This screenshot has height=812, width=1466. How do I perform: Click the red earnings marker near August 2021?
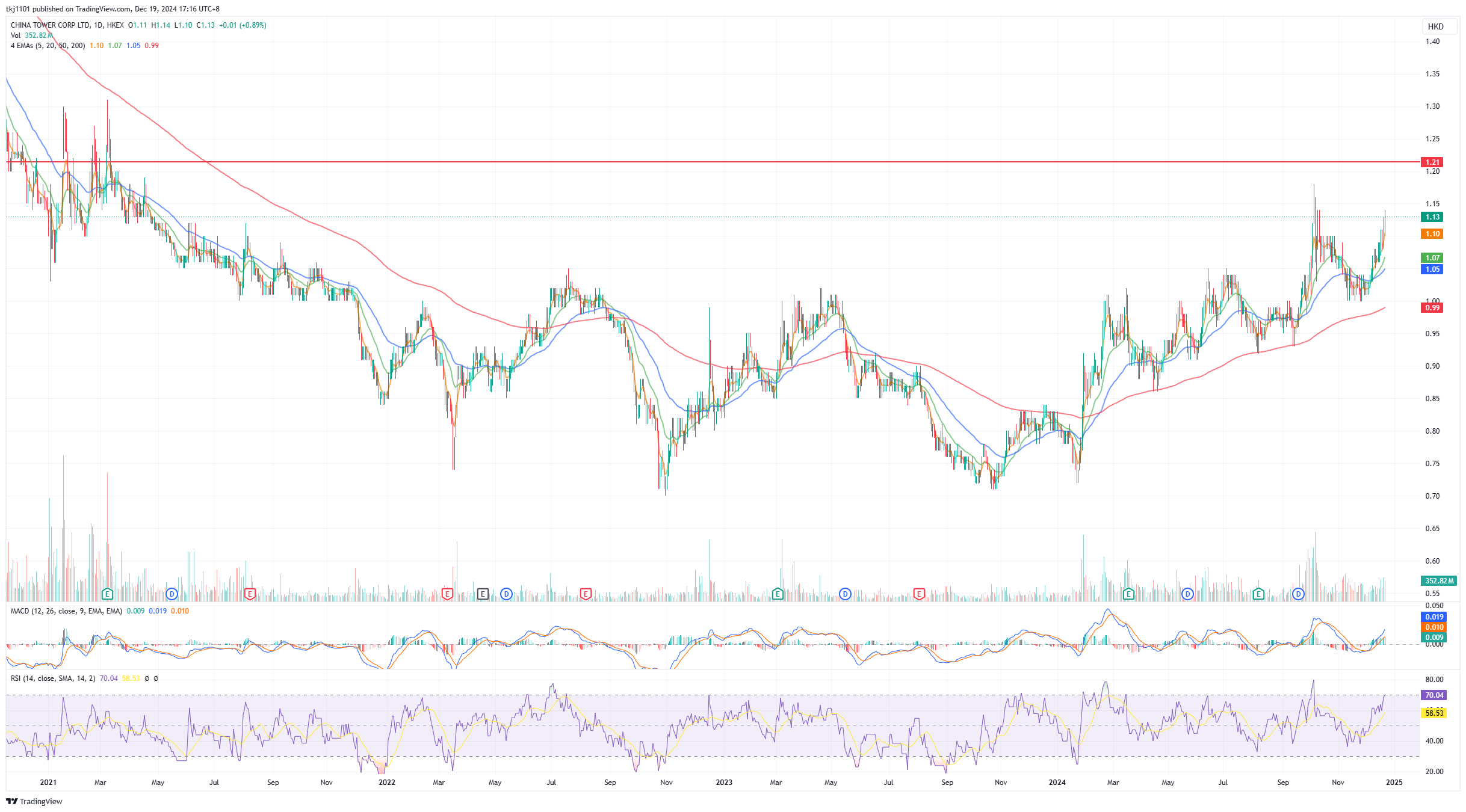click(250, 594)
